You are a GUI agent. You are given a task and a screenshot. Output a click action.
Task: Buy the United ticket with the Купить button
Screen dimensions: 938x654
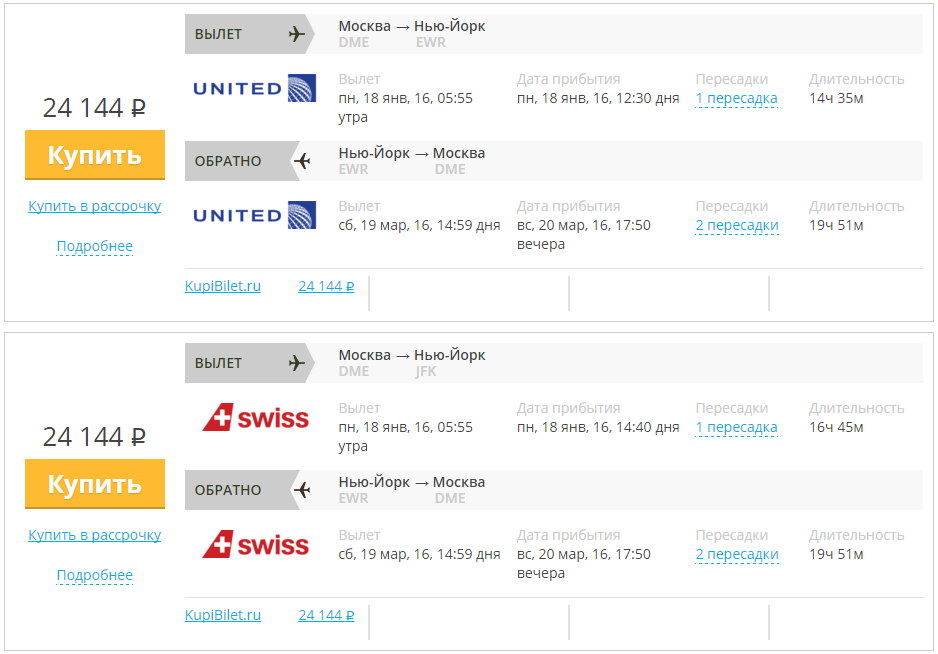[x=95, y=155]
